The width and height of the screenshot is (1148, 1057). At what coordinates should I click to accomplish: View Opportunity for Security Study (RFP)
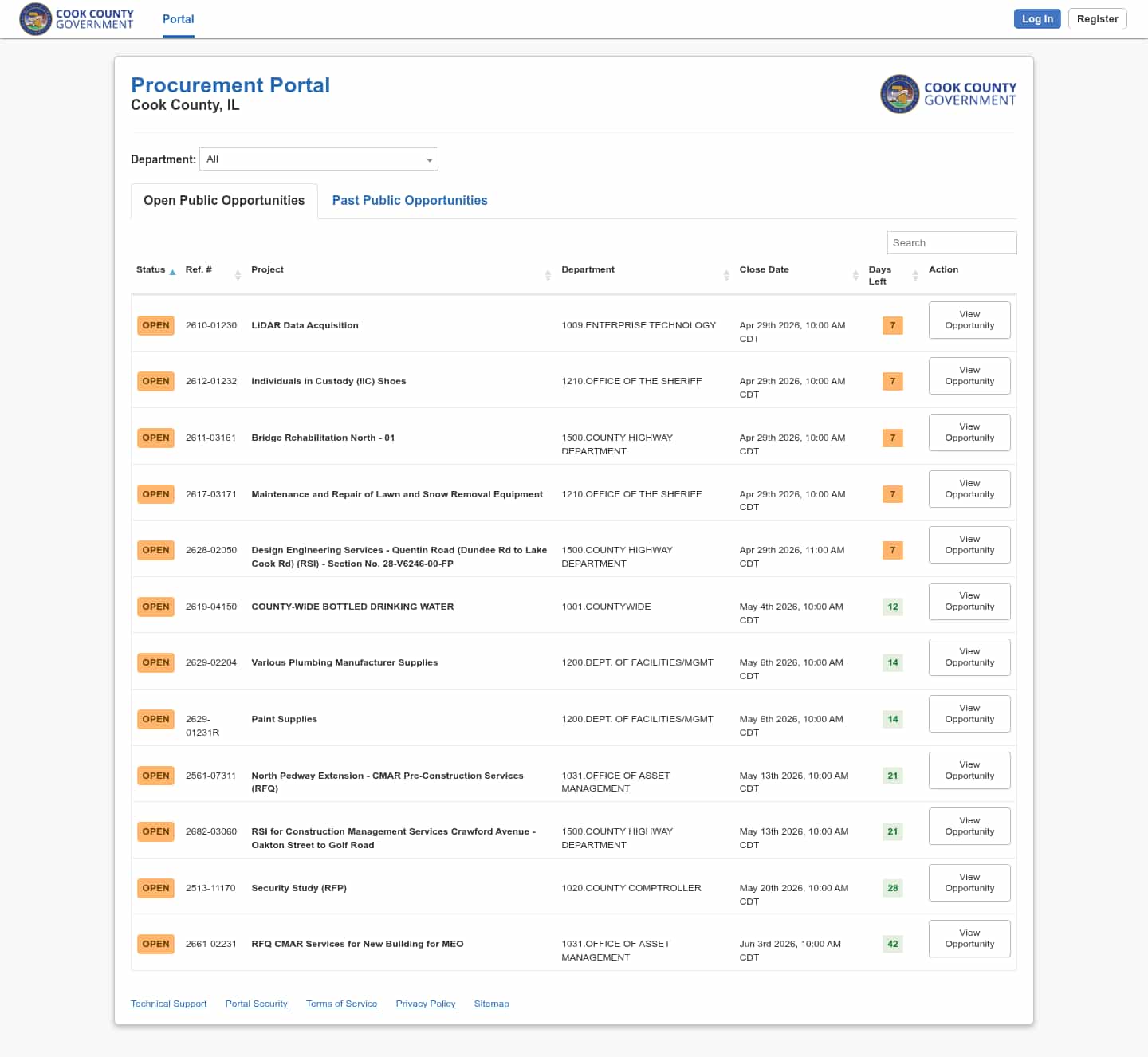click(x=969, y=883)
